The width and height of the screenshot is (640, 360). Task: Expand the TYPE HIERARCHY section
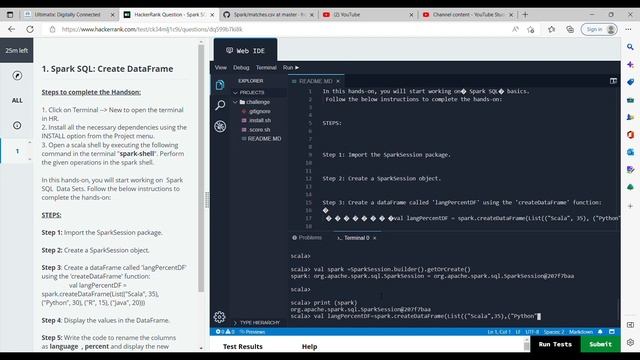coord(257,322)
